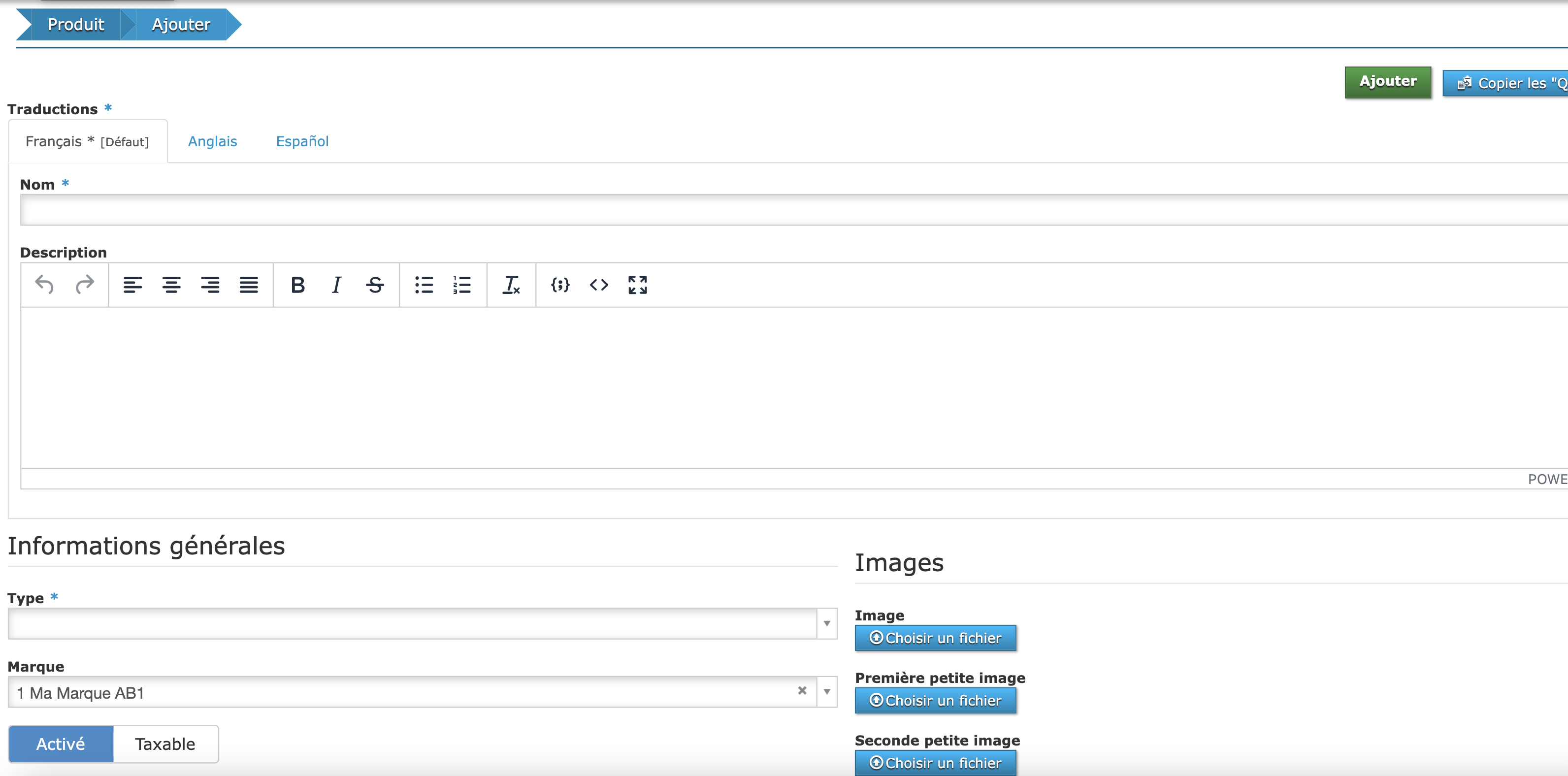Choose a file for Première petite image
1568x776 pixels.
935,701
